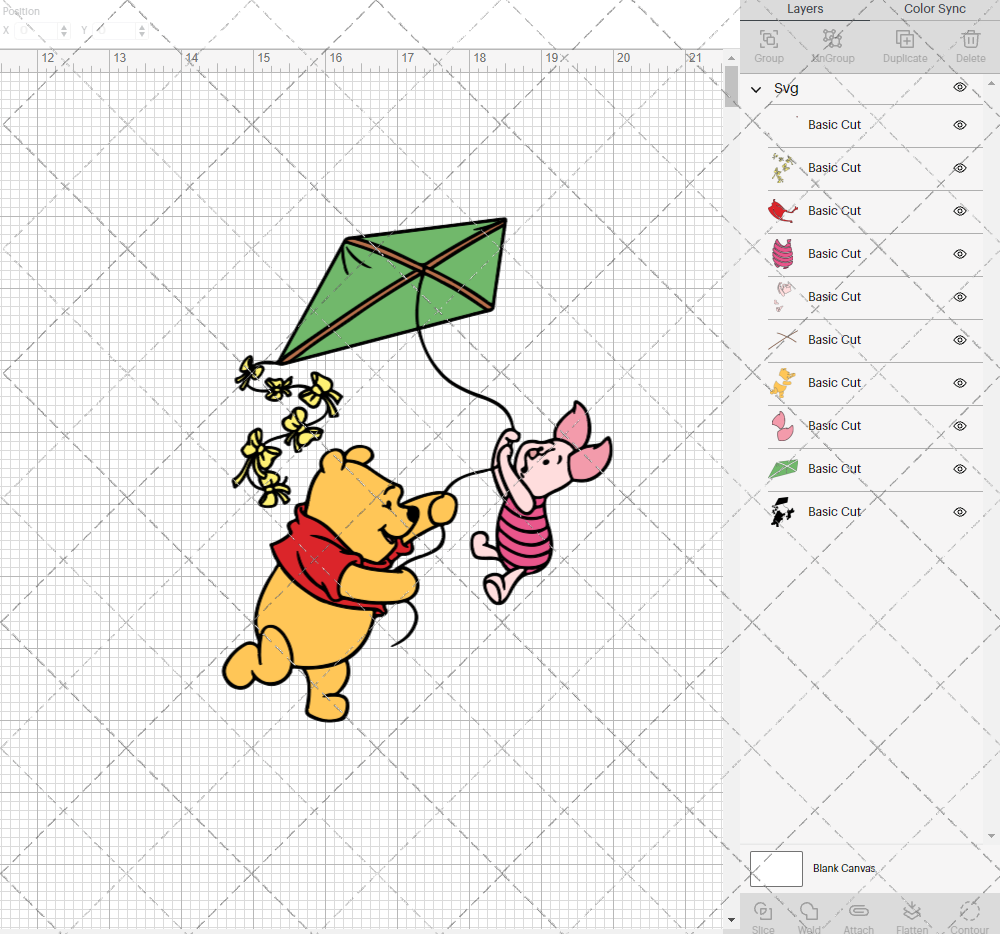This screenshot has height=934, width=1000.
Task: Select the pink ears layer thumbnail
Action: (x=783, y=426)
